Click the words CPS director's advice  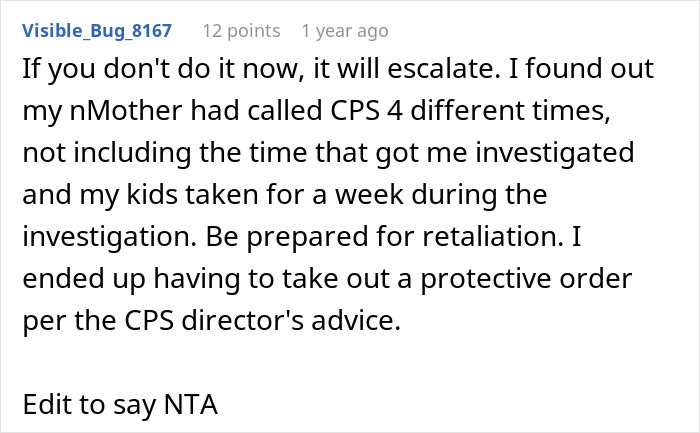click(262, 320)
